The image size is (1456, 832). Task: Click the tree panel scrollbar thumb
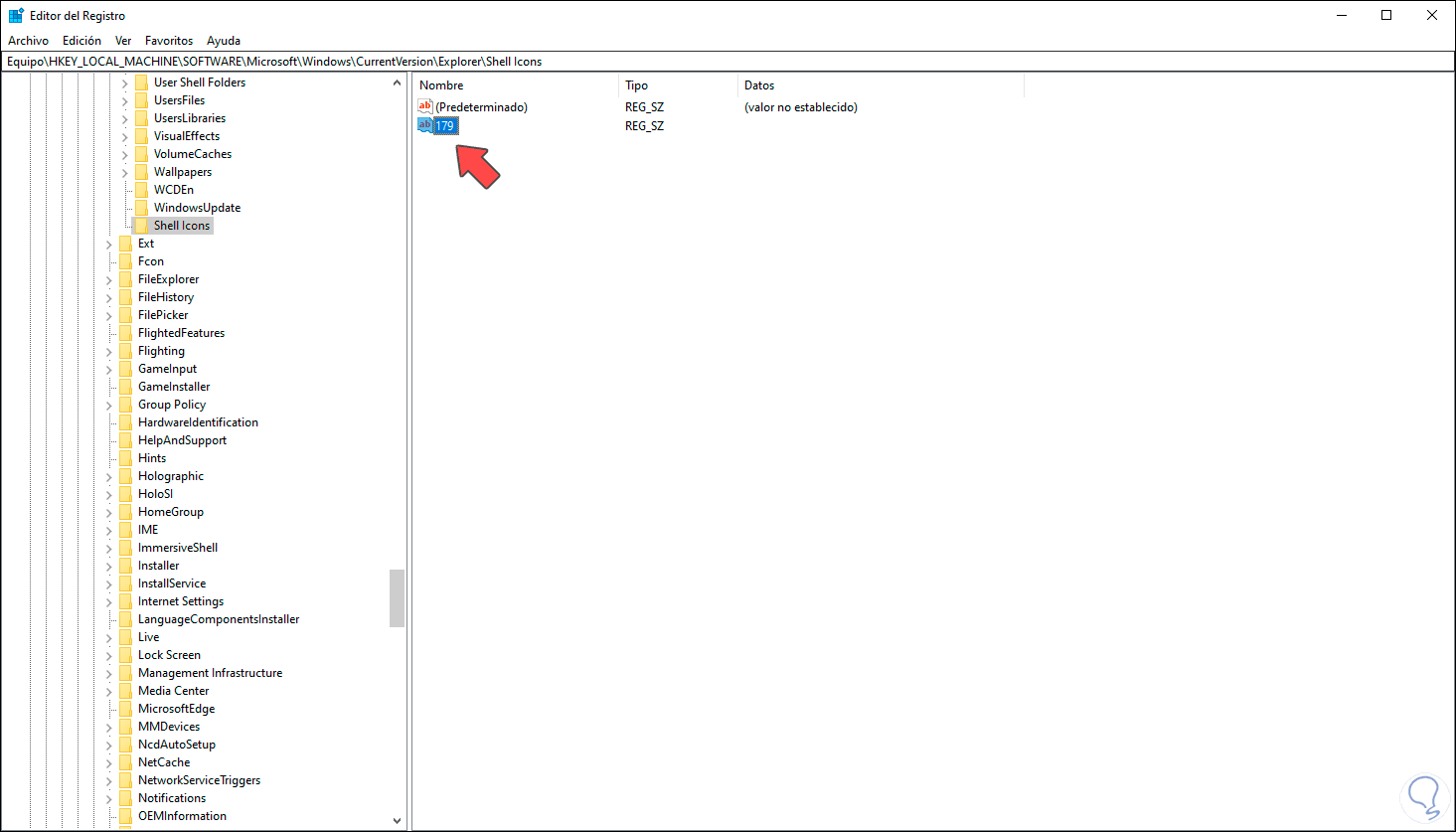point(398,596)
